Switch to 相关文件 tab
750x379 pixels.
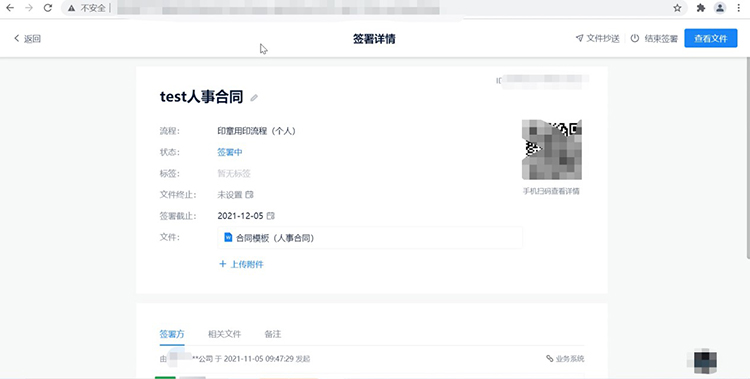(224, 334)
